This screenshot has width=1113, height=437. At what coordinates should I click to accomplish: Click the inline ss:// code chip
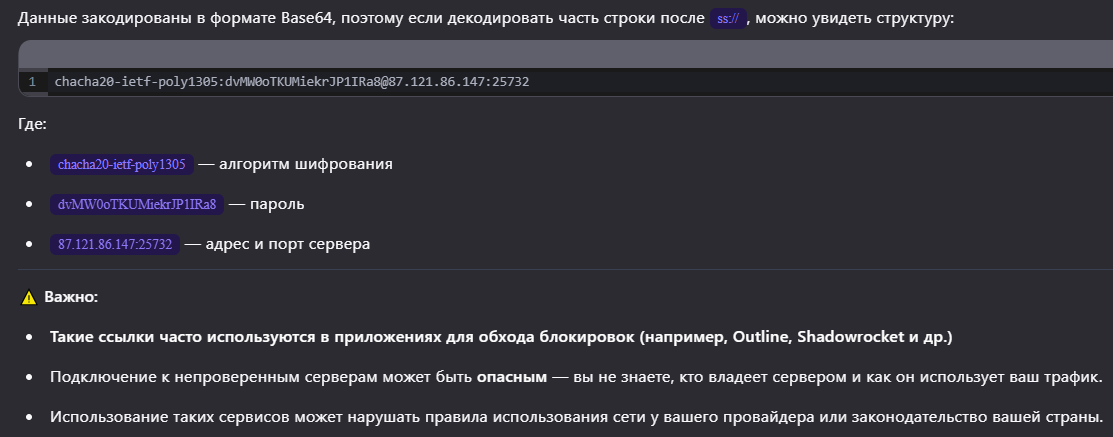(x=727, y=18)
